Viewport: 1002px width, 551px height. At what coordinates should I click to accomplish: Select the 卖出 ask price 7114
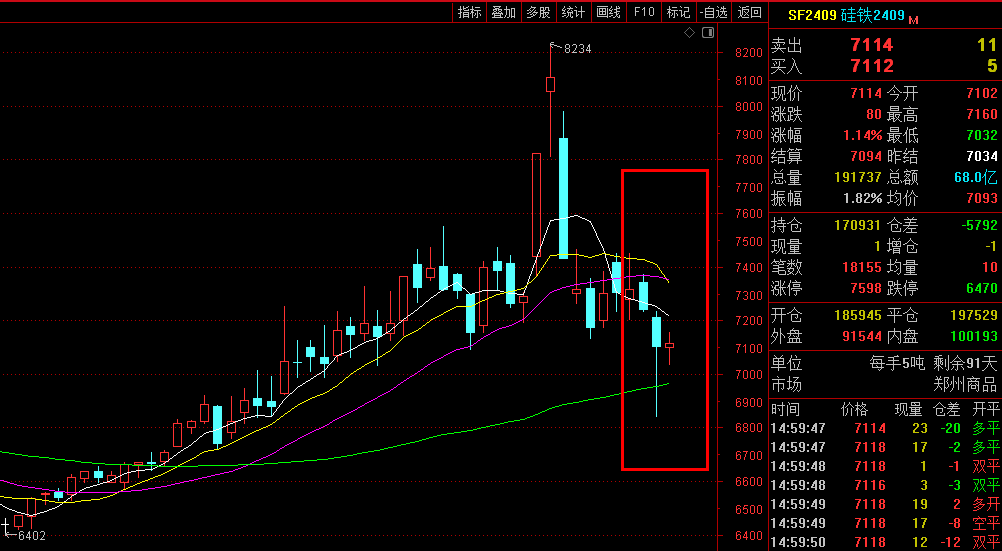871,45
